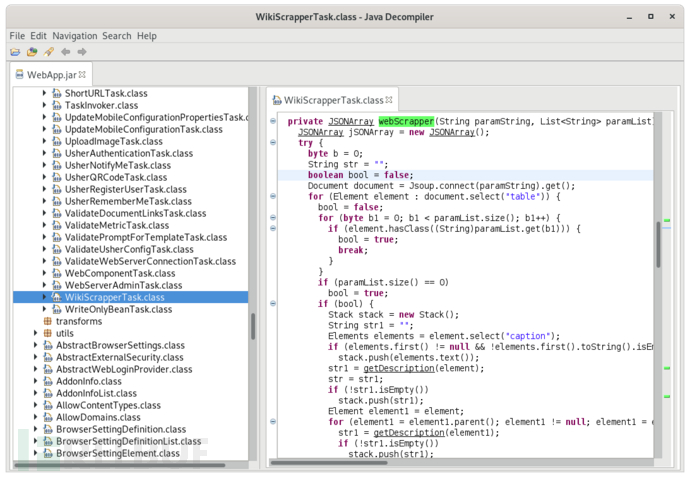Collapse the 'for (Element element' fold marker
Screen dimensions: 690x478
(273, 196)
